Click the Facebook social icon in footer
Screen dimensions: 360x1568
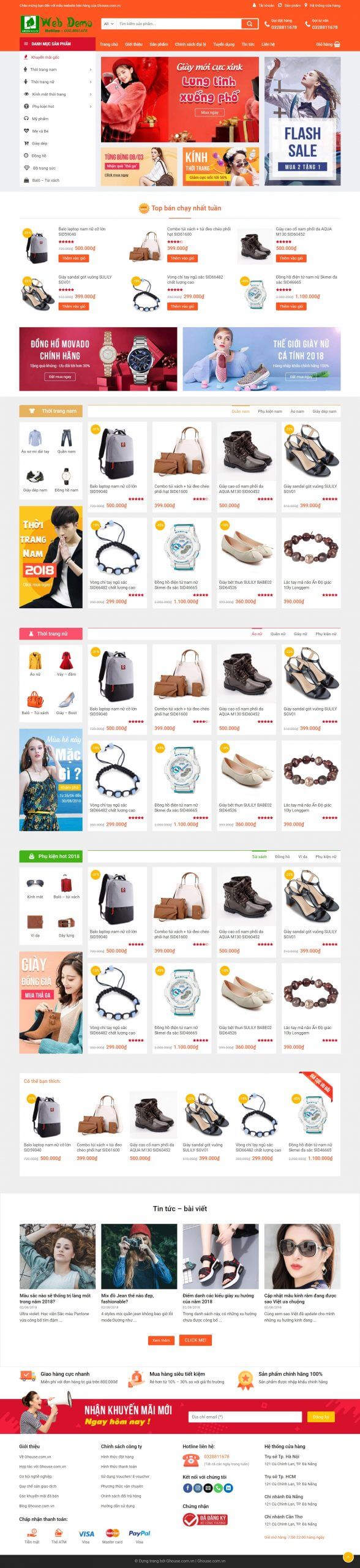pos(187,1487)
